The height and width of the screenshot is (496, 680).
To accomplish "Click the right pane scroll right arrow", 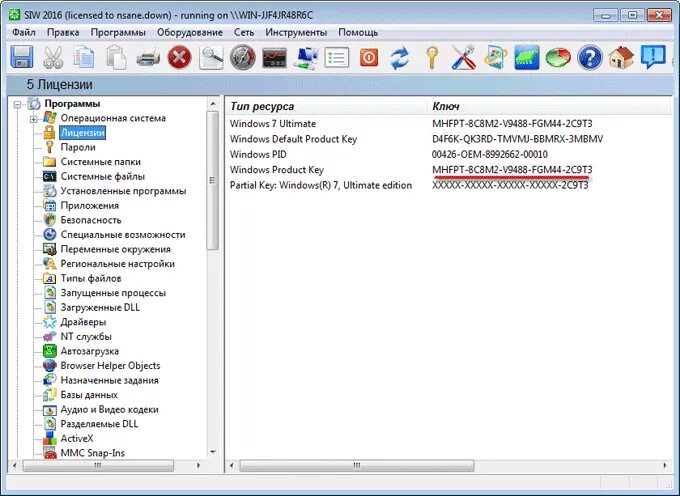I will coord(665,465).
